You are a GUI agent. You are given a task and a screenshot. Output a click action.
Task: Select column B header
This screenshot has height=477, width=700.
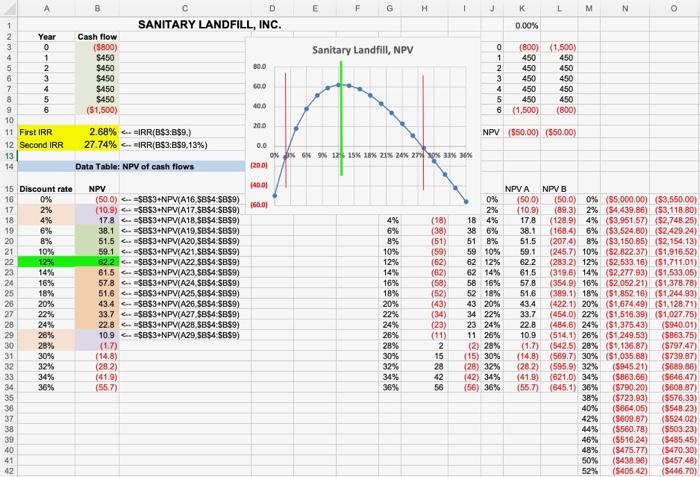[97, 8]
